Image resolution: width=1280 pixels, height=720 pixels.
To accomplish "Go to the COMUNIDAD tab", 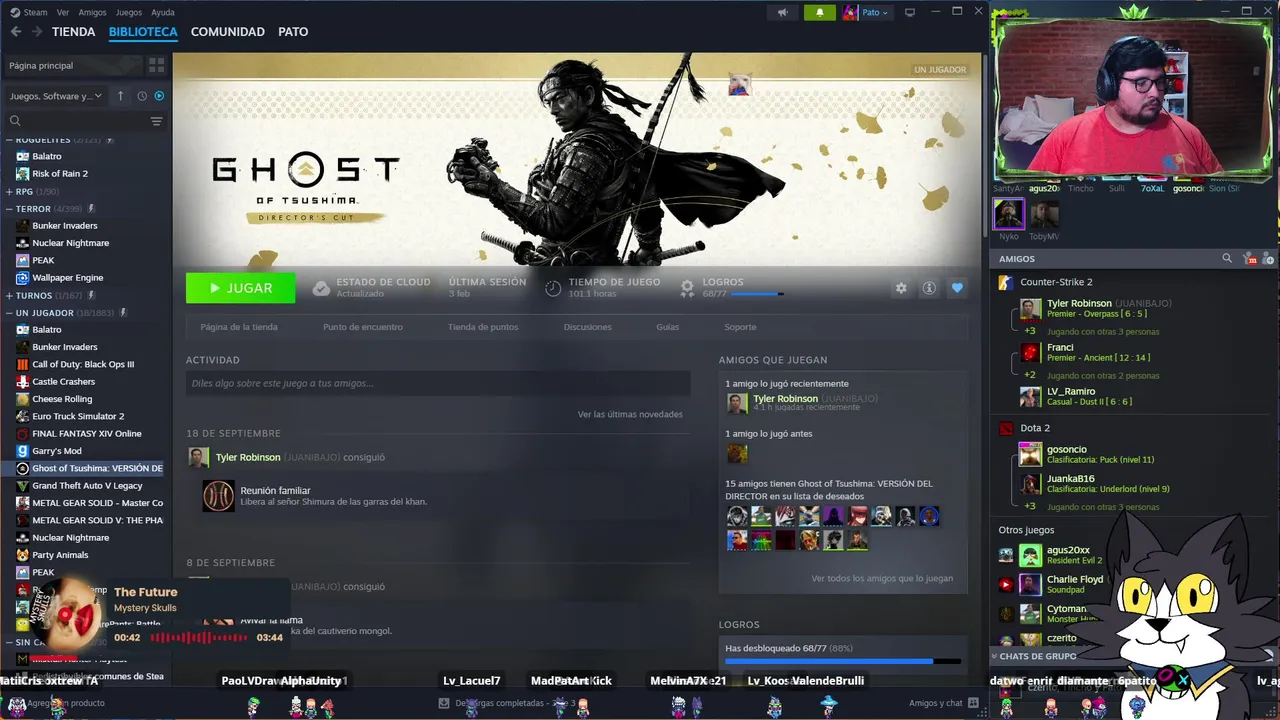I will click(228, 32).
